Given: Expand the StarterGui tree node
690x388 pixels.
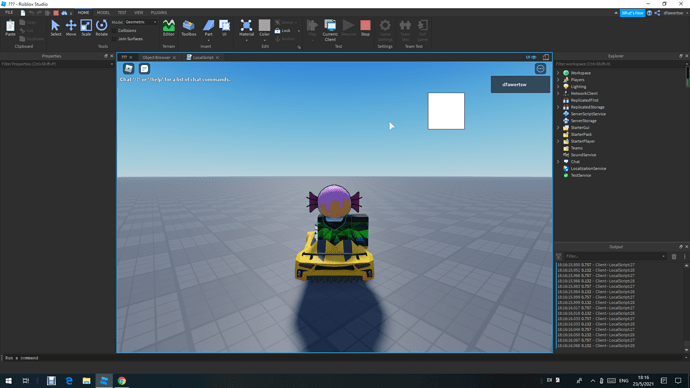Looking at the screenshot, I should (x=558, y=128).
